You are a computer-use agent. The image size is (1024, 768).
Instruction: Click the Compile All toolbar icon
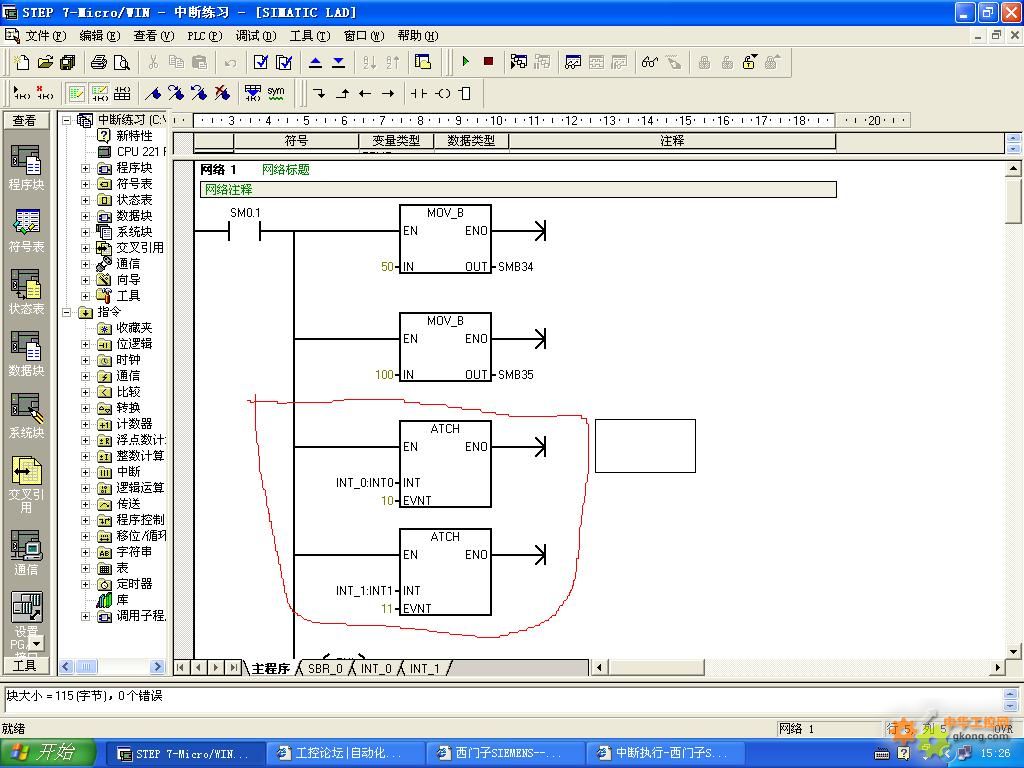click(x=284, y=62)
